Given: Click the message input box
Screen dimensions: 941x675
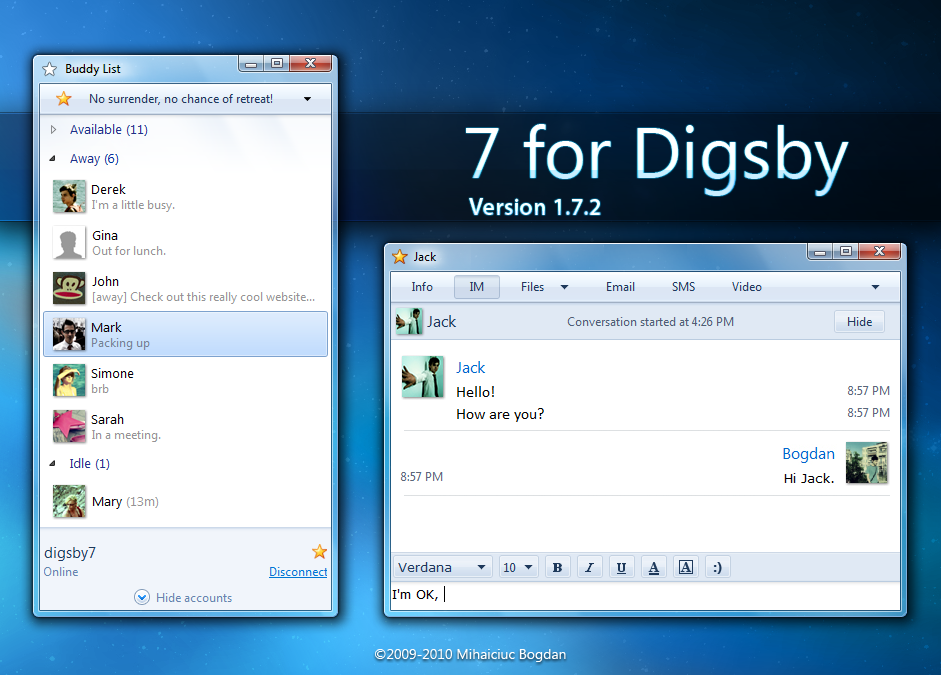Looking at the screenshot, I should 645,595.
